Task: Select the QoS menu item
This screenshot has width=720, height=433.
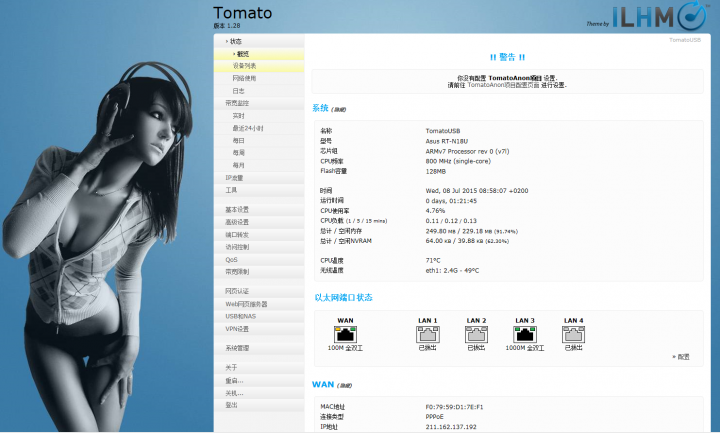Action: 232,259
